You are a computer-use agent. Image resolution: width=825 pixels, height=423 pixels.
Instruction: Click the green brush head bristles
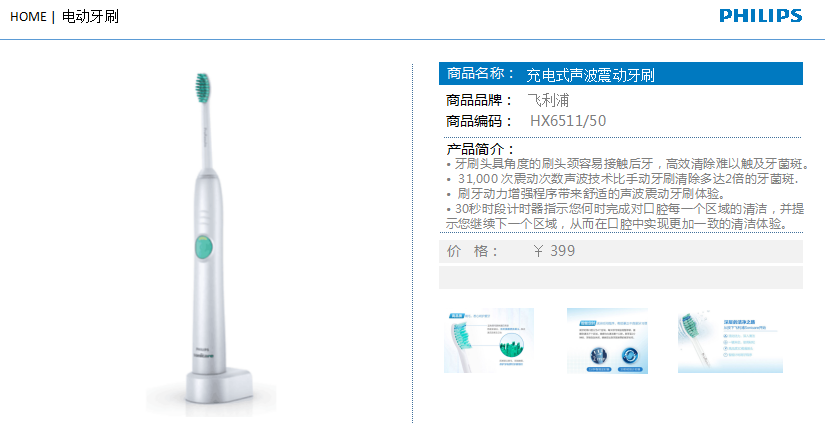point(203,88)
